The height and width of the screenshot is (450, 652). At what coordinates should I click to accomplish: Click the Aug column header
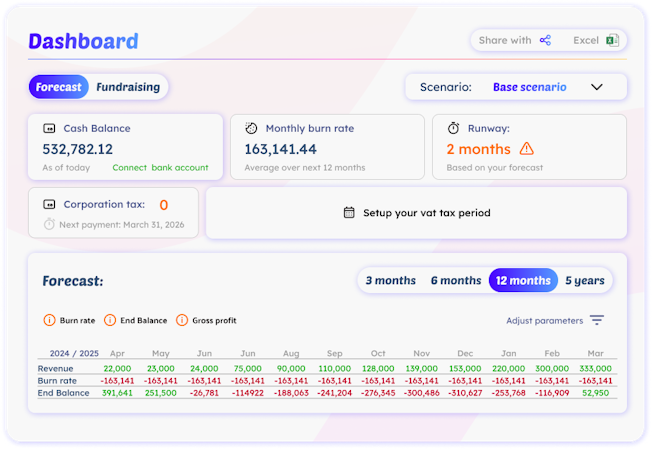(291, 354)
